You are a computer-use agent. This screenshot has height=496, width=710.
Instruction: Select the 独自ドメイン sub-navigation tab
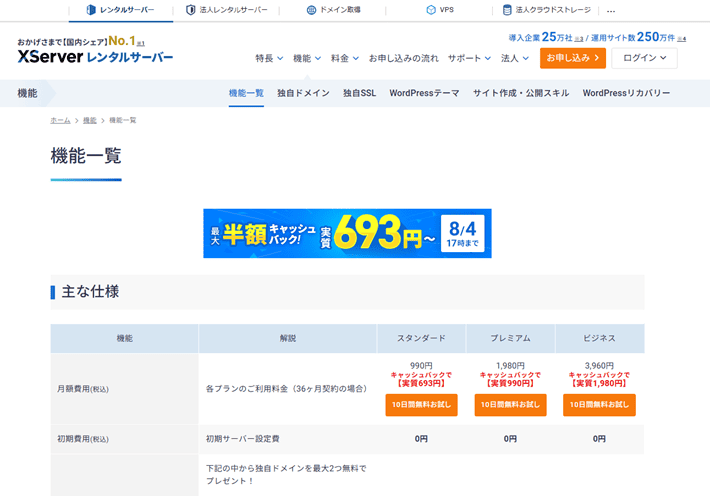click(x=303, y=93)
